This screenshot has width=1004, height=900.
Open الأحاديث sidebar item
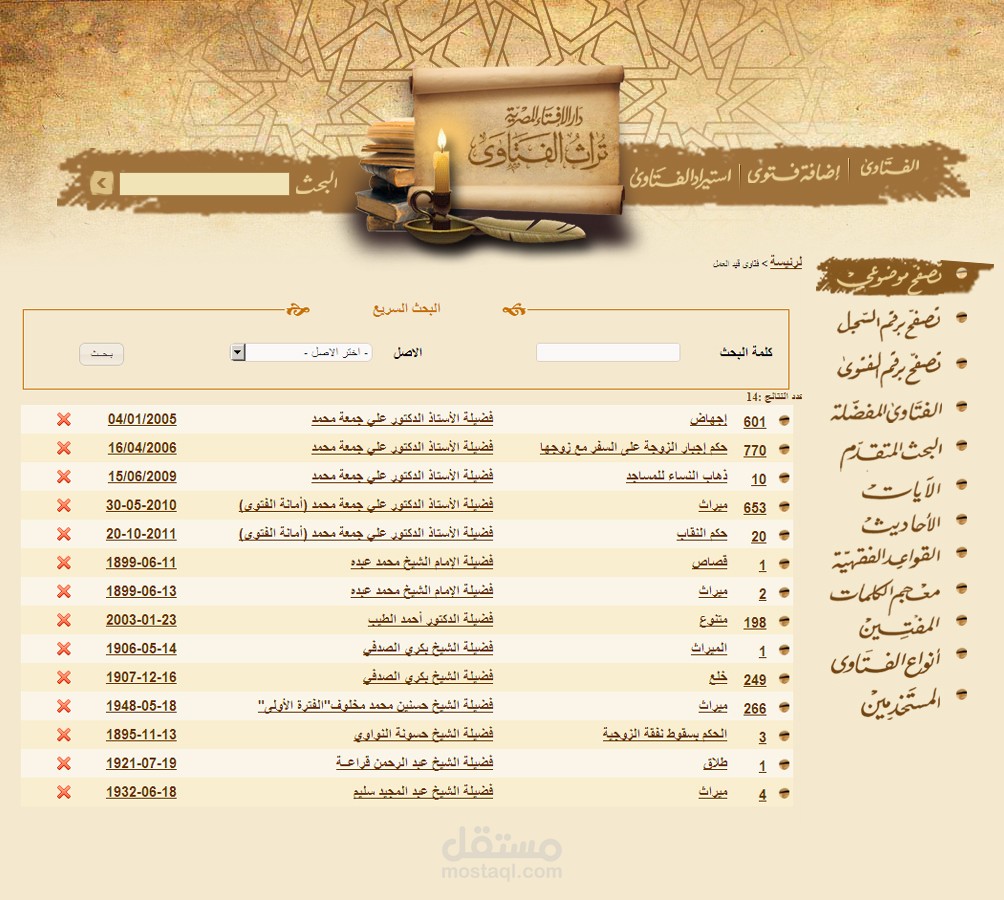pos(902,522)
